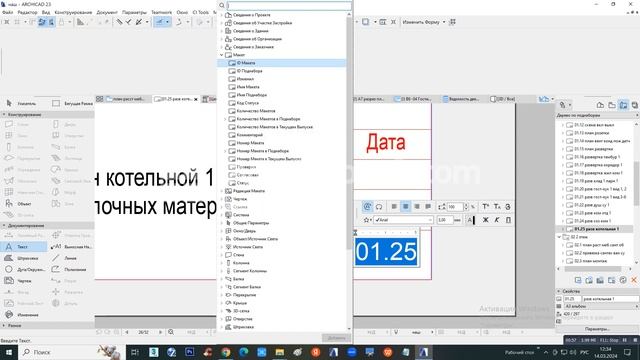Image resolution: width=640 pixels, height=360 pixels.
Task: Switch to the 3D / Все tab
Action: [x=502, y=99]
